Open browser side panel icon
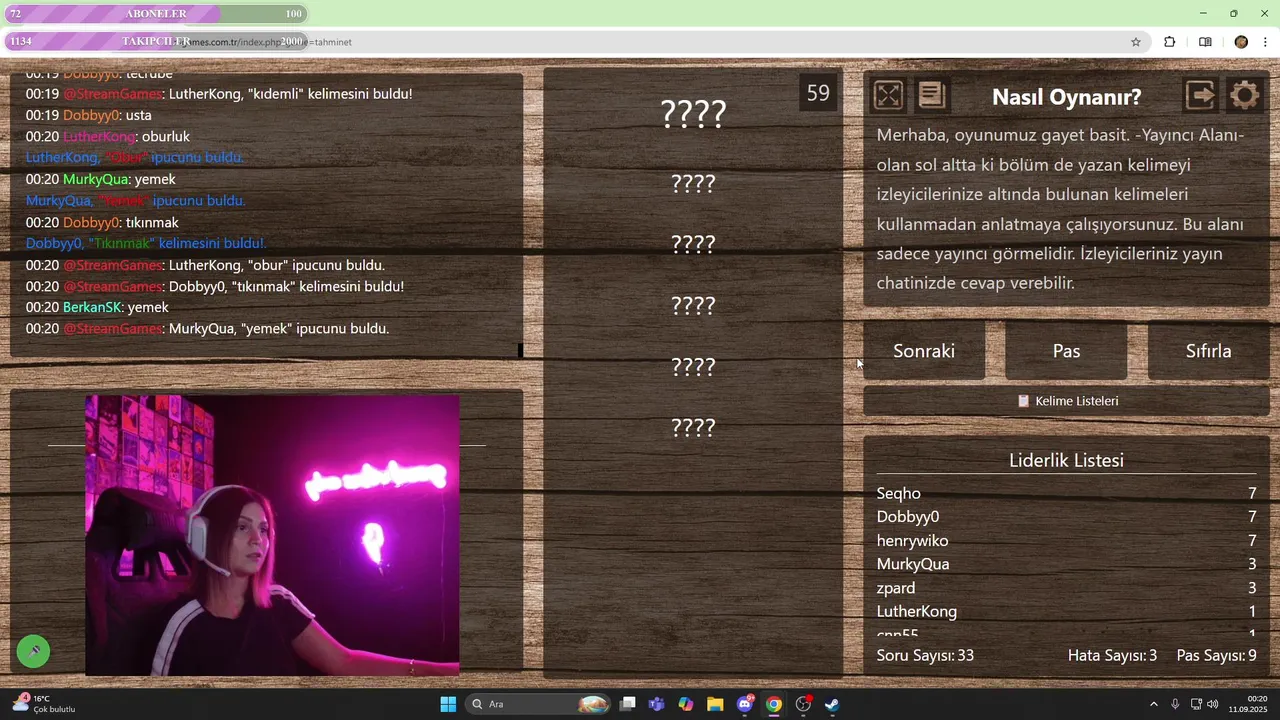 point(1205,42)
